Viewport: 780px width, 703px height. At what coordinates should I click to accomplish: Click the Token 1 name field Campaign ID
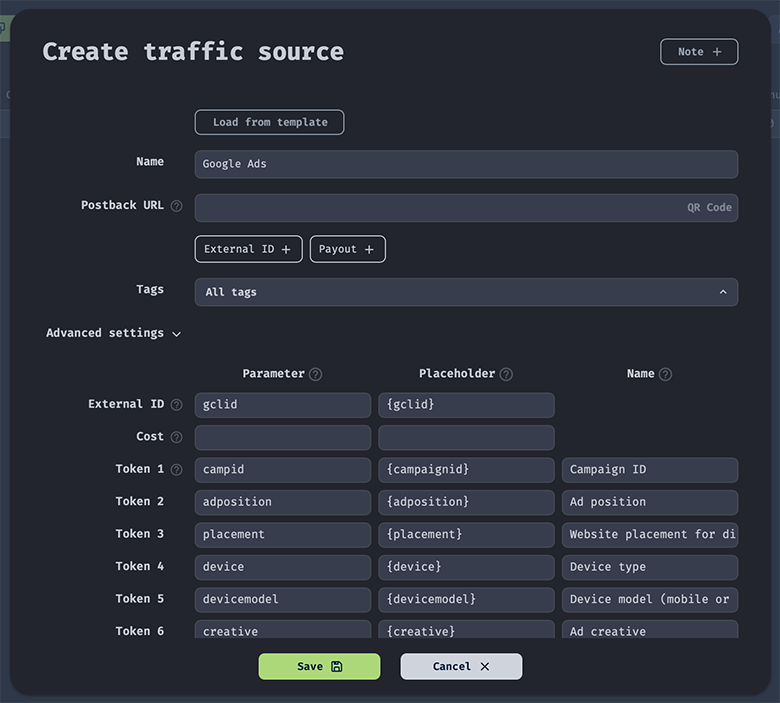click(x=650, y=470)
